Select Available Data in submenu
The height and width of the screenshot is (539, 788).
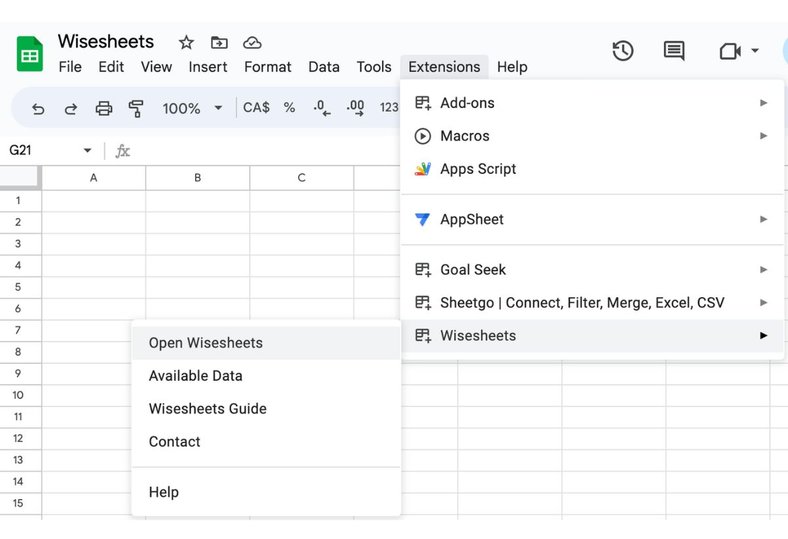266,376
